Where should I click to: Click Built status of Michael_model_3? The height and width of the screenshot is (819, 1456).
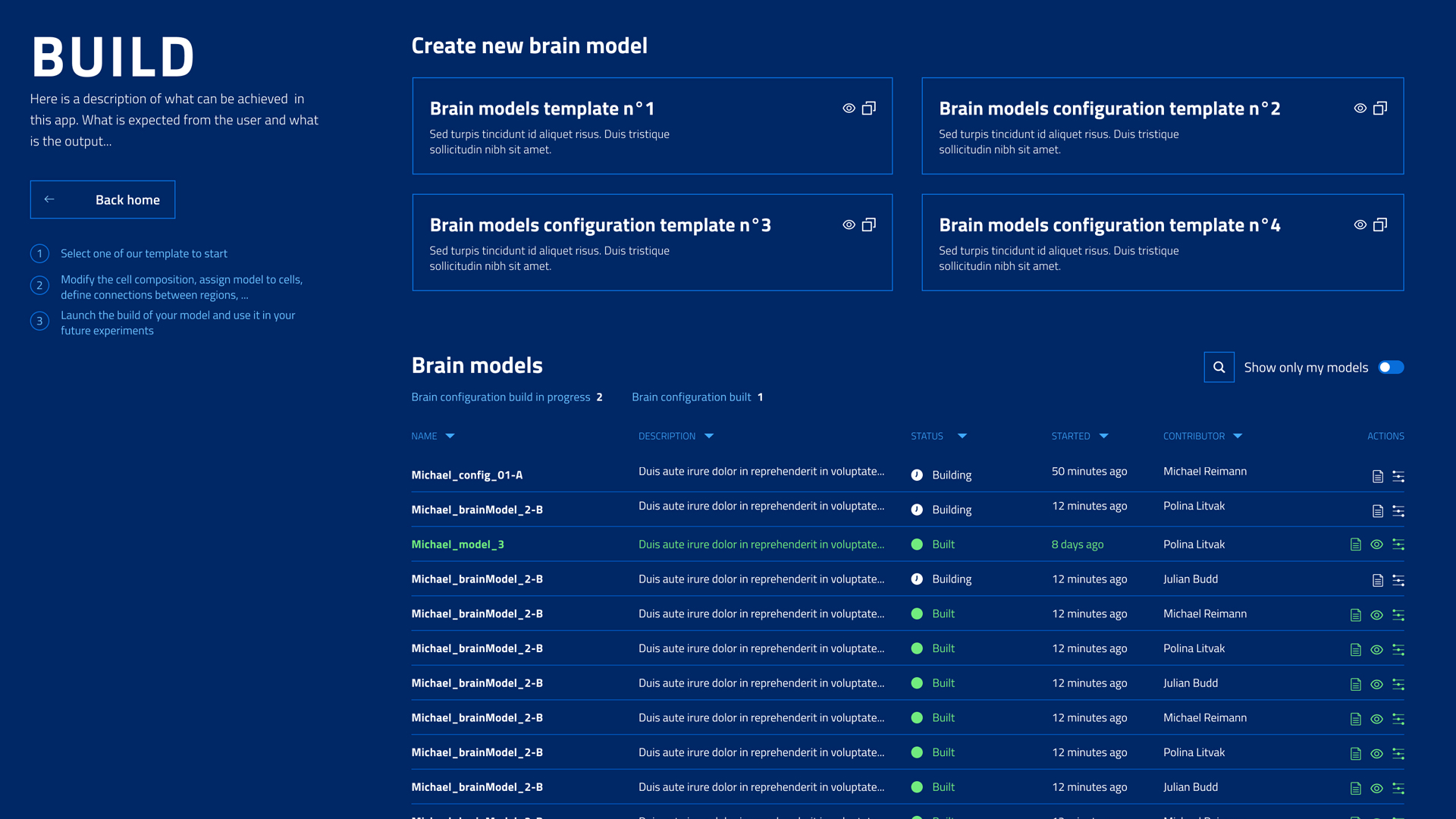tap(933, 544)
